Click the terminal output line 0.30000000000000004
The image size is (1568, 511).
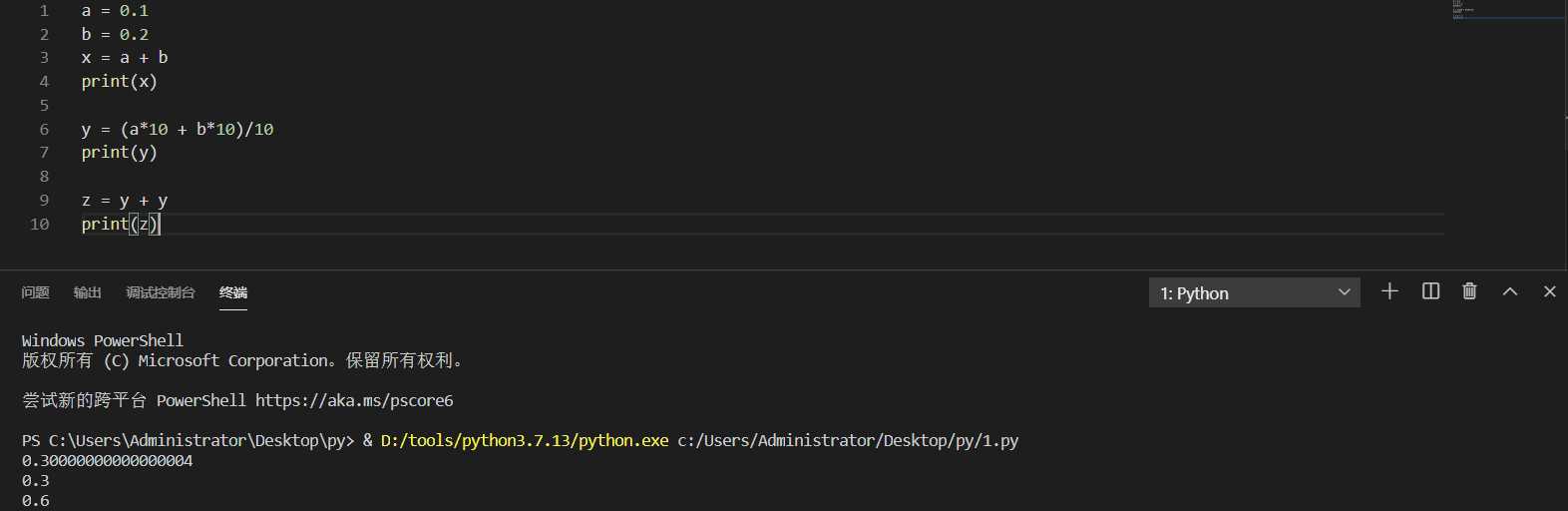click(x=108, y=460)
